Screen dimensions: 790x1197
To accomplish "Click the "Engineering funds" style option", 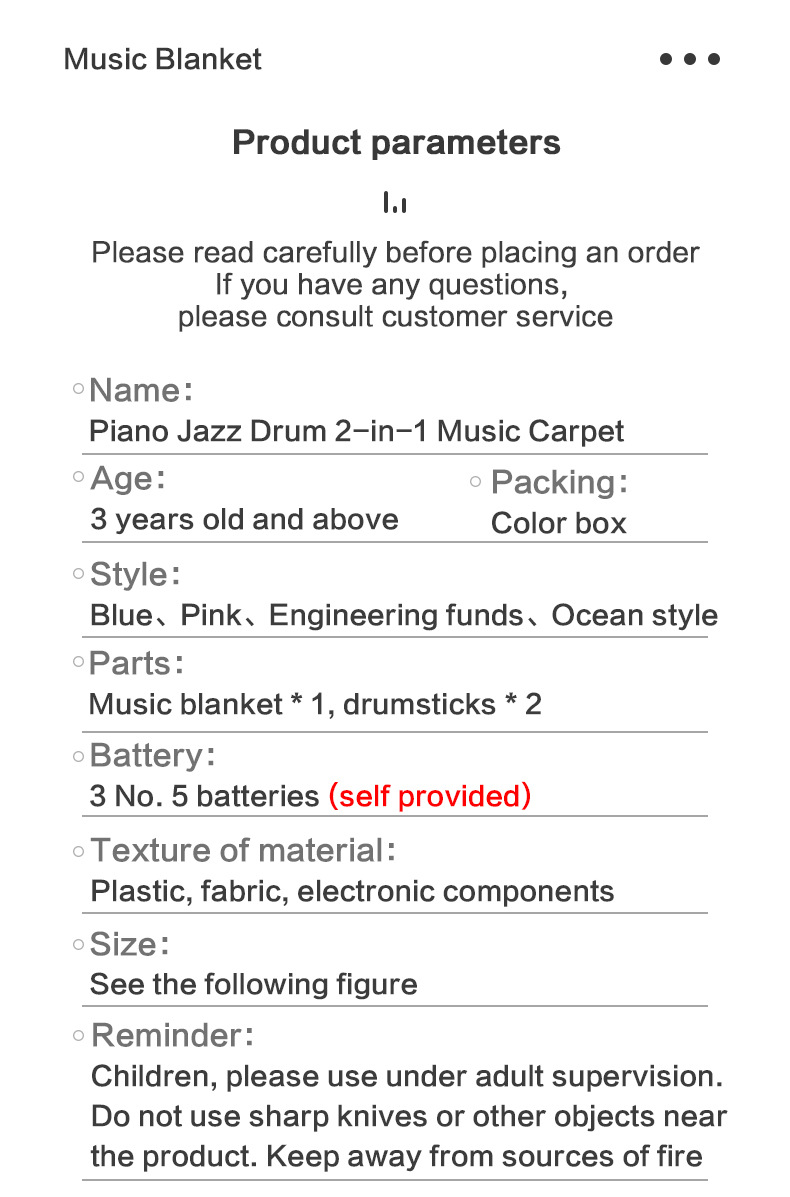I will click(x=396, y=615).
